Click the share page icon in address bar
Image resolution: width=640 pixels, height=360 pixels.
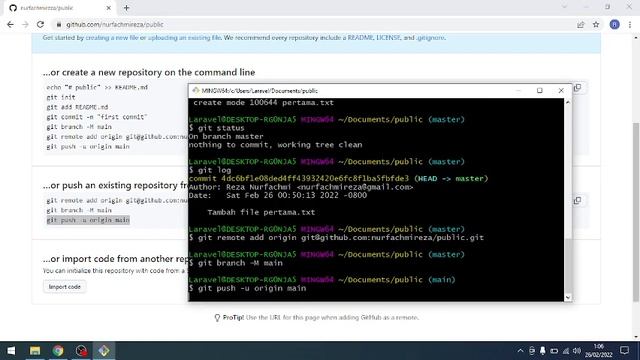pos(580,24)
